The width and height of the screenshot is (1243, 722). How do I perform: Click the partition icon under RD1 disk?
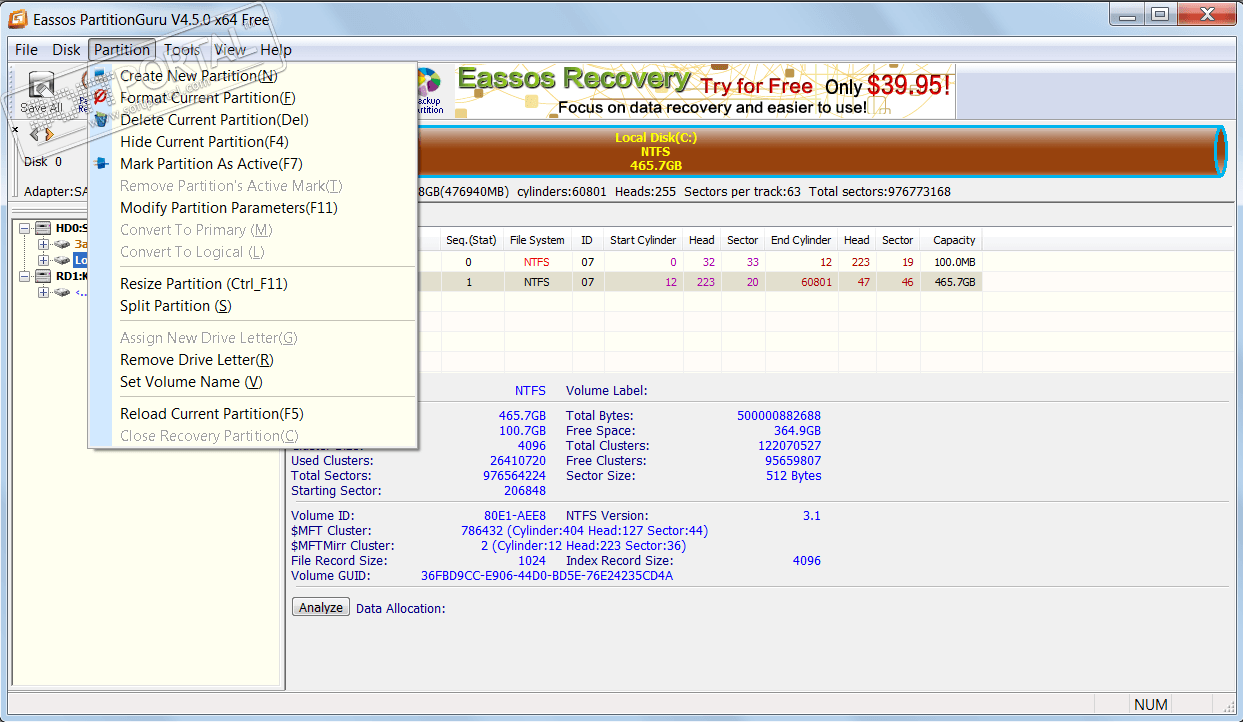tap(63, 292)
